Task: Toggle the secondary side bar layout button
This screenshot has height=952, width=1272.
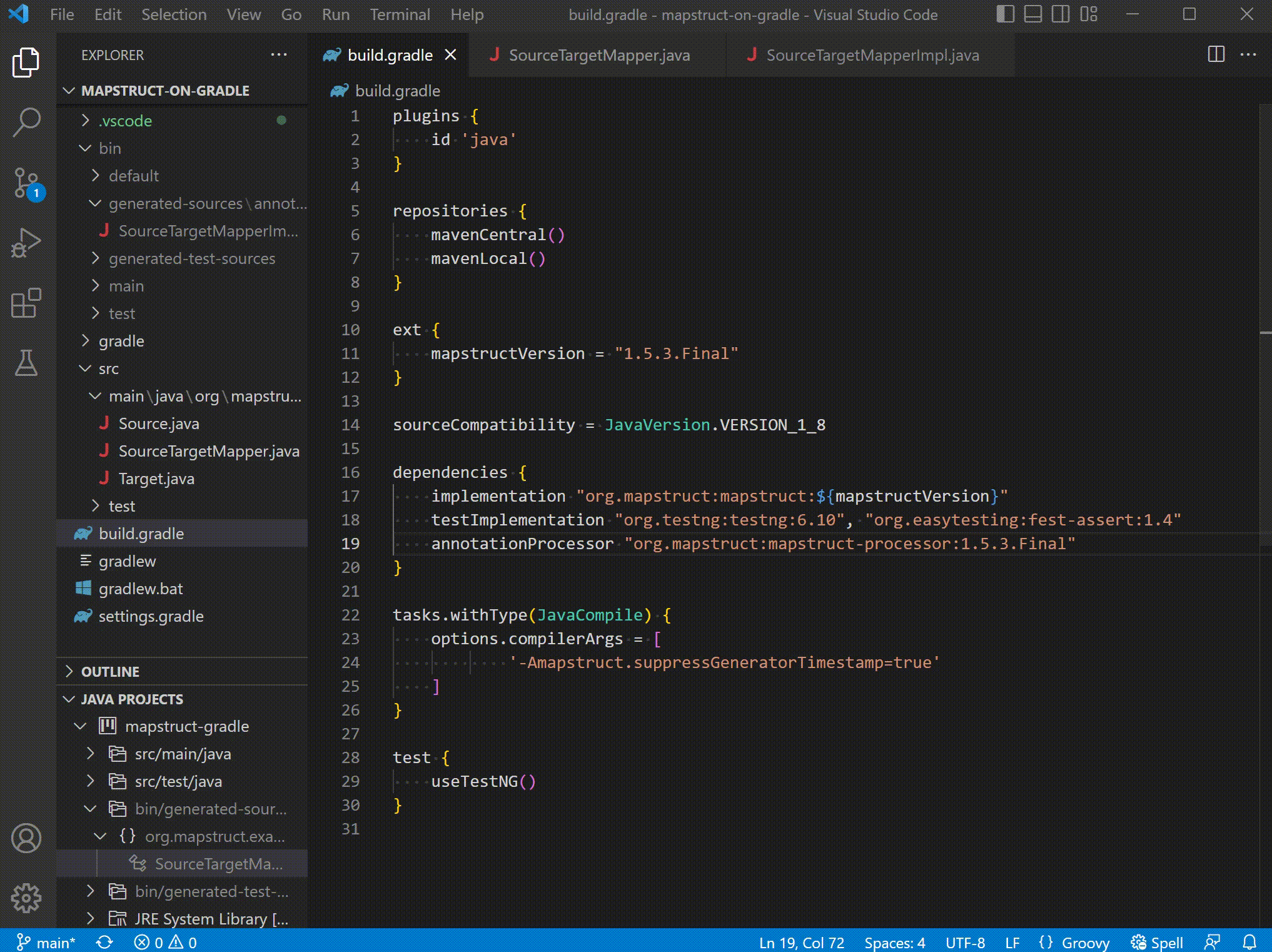Action: click(x=1061, y=14)
